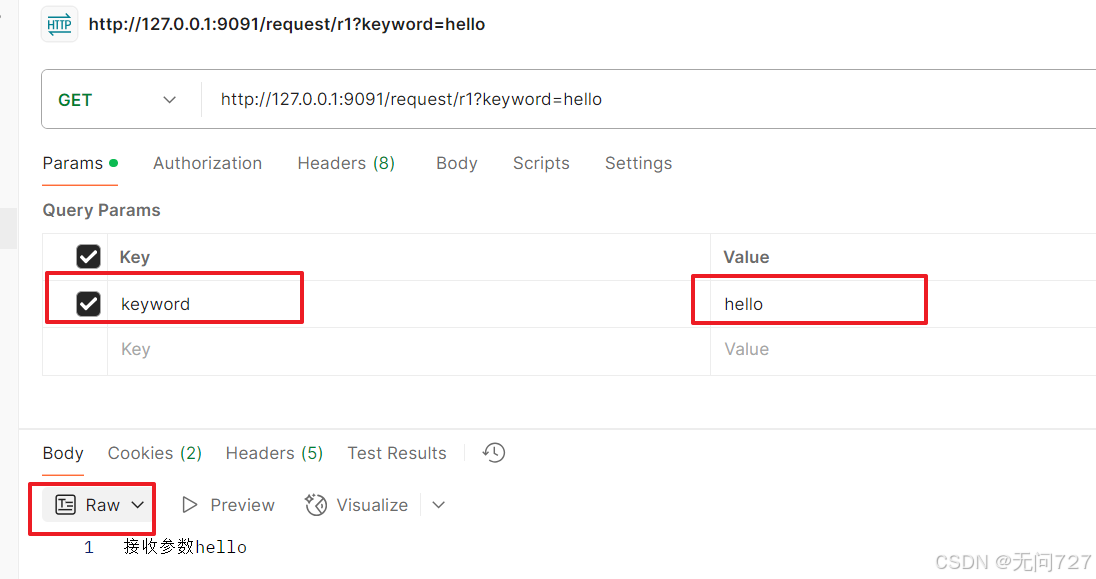Open the Test Results tab
The image size is (1096, 579).
click(x=396, y=453)
